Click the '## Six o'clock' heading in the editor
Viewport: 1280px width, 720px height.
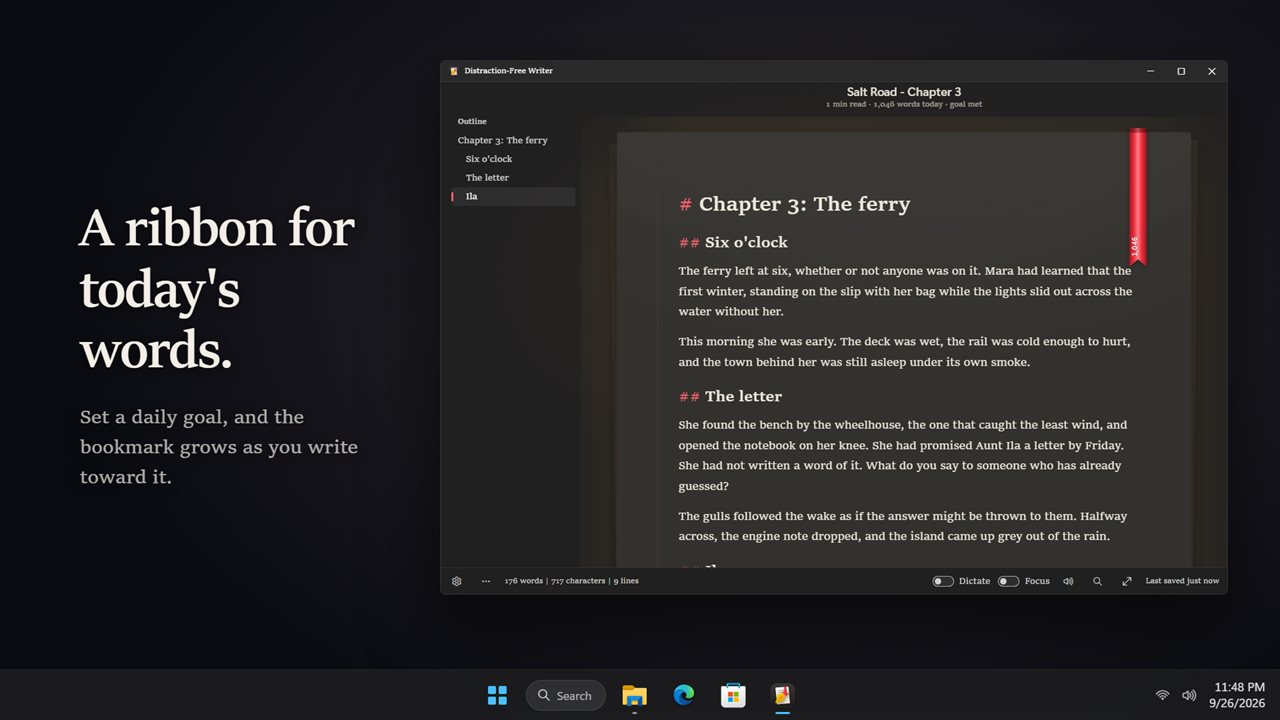[x=733, y=243]
